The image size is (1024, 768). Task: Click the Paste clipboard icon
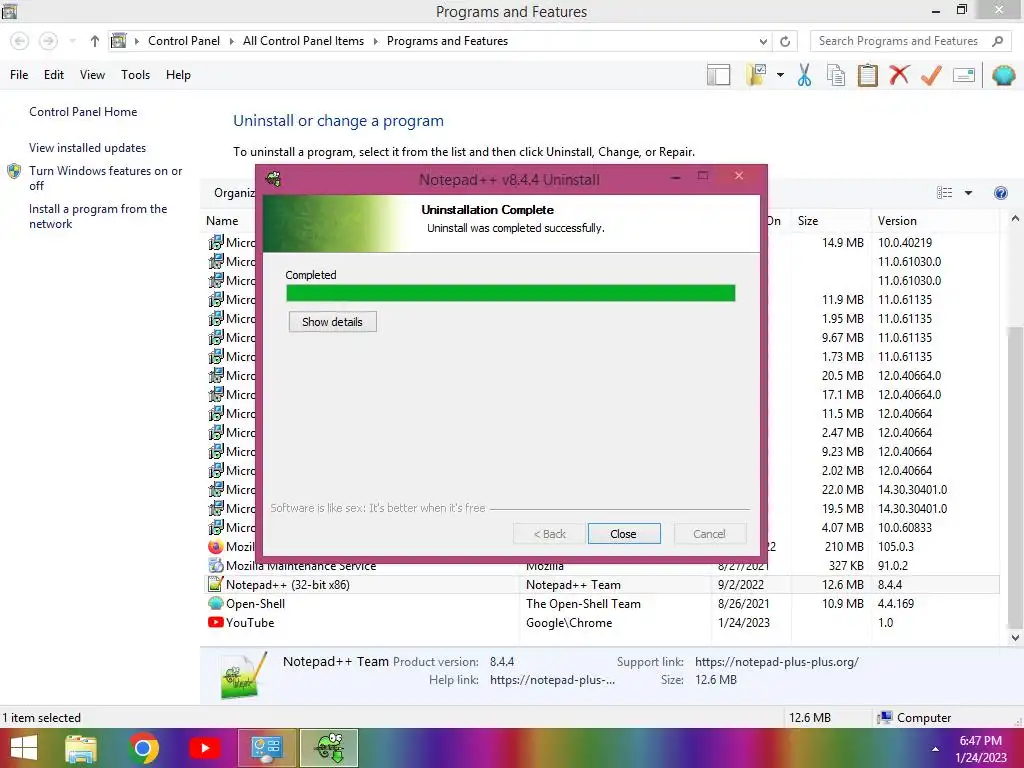click(x=867, y=75)
